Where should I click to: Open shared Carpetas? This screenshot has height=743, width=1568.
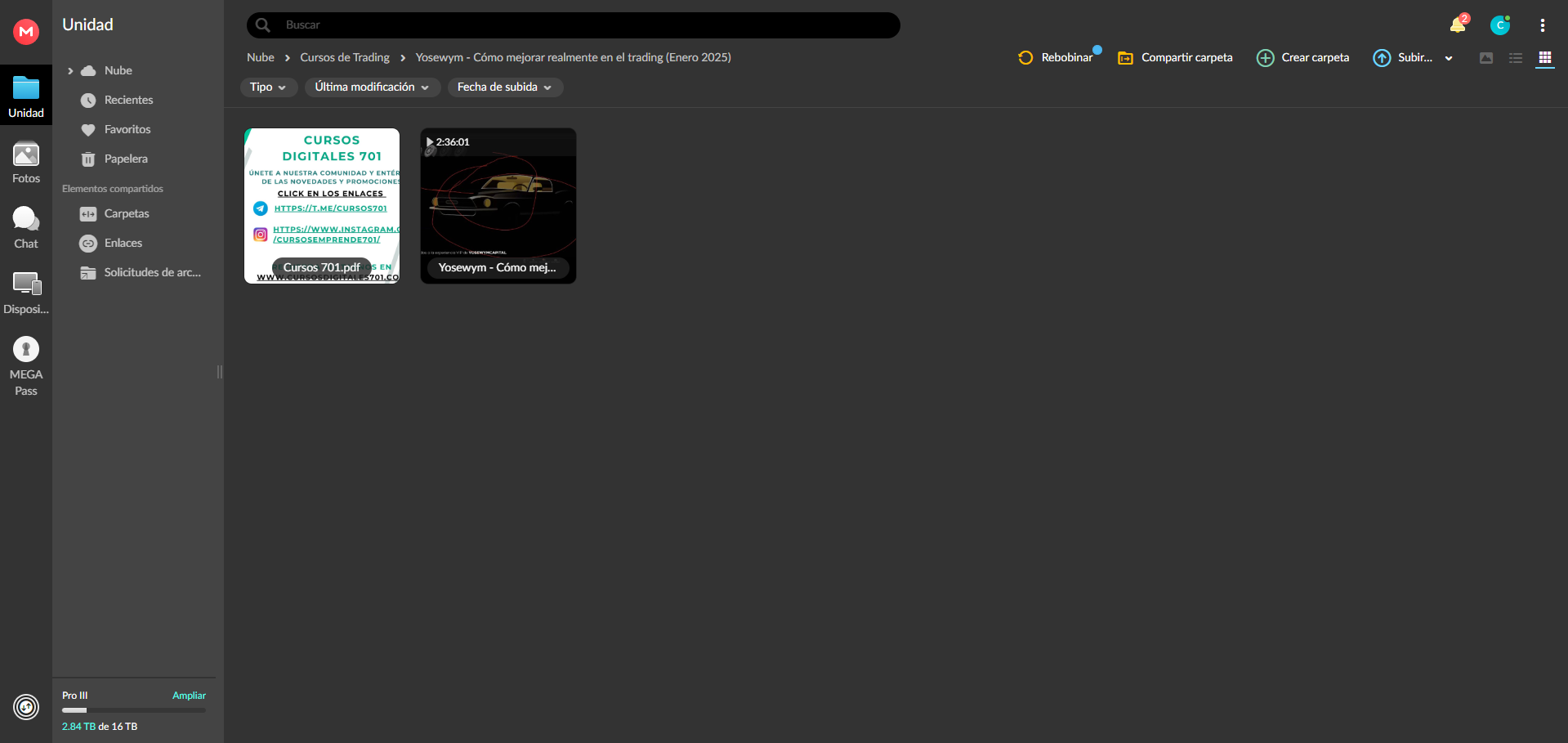pos(127,213)
